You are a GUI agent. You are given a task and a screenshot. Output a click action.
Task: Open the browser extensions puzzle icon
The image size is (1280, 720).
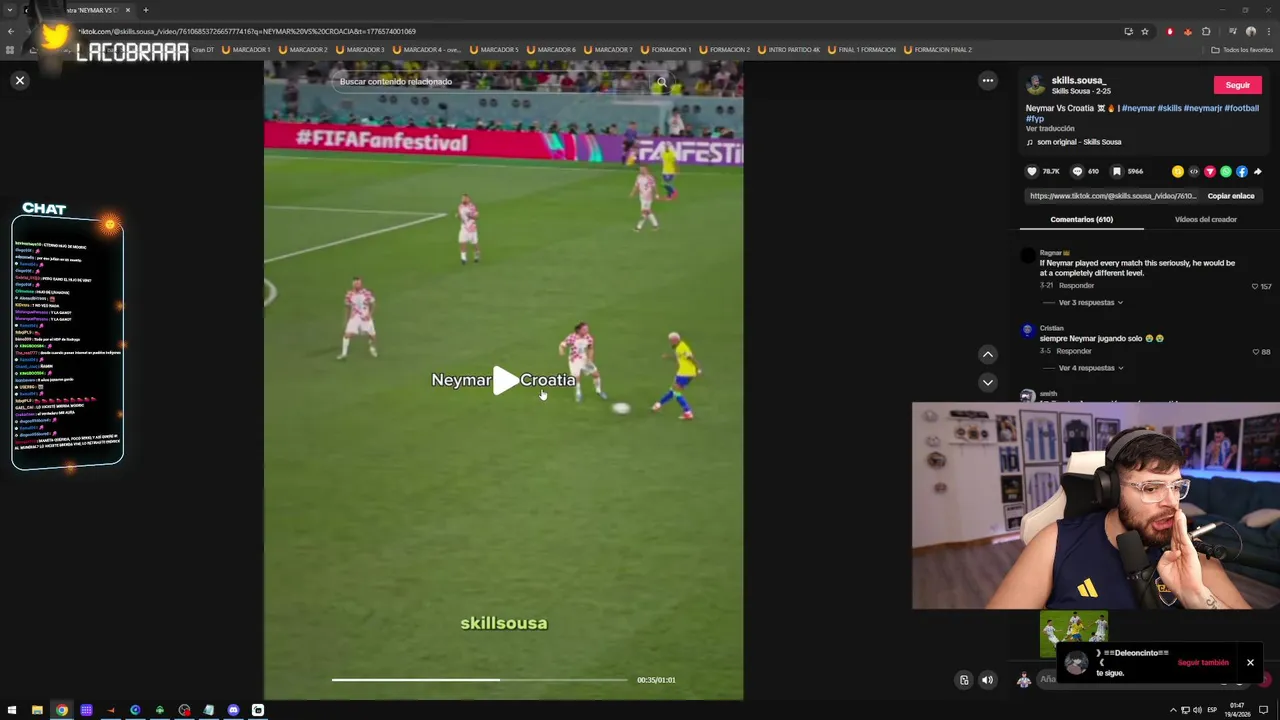[x=1206, y=31]
